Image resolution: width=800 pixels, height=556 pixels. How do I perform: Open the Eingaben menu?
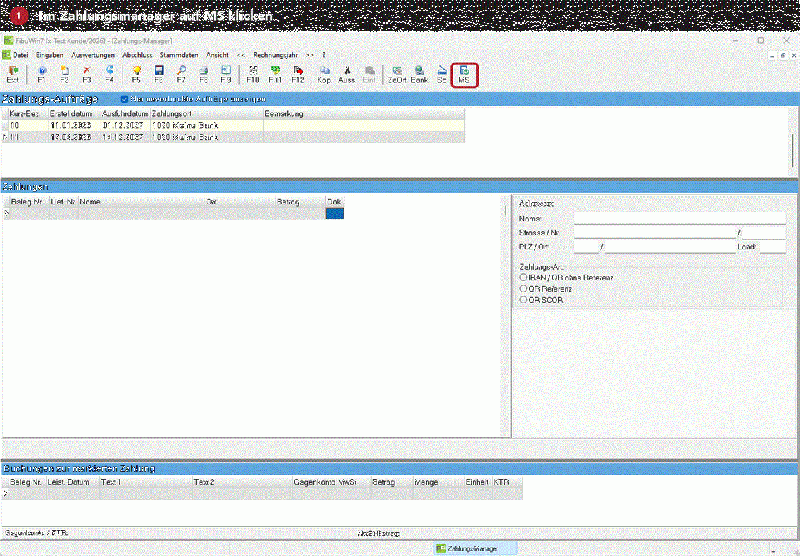(49, 55)
